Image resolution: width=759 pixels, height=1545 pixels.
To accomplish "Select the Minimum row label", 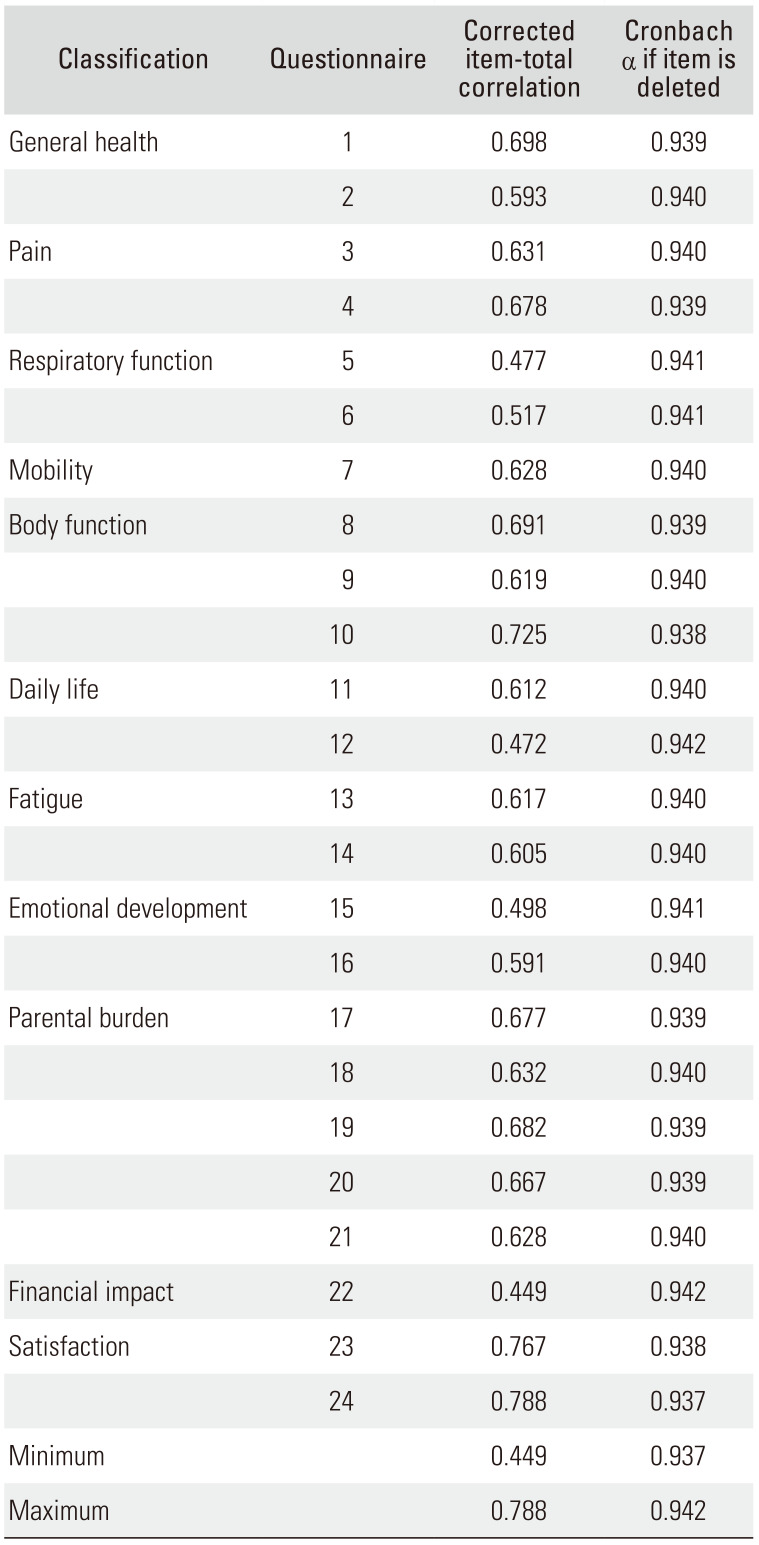I will (57, 1457).
